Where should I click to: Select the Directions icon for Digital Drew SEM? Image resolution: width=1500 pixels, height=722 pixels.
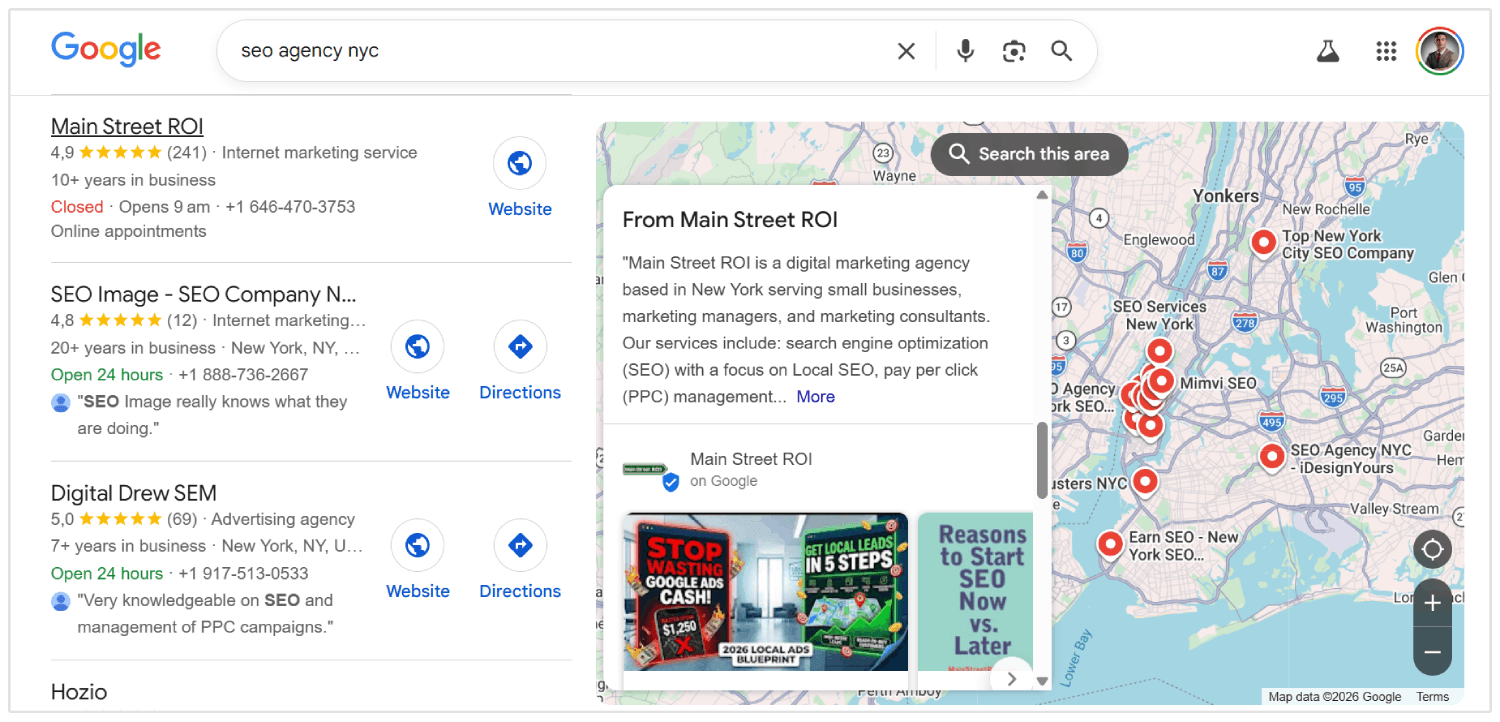520,545
